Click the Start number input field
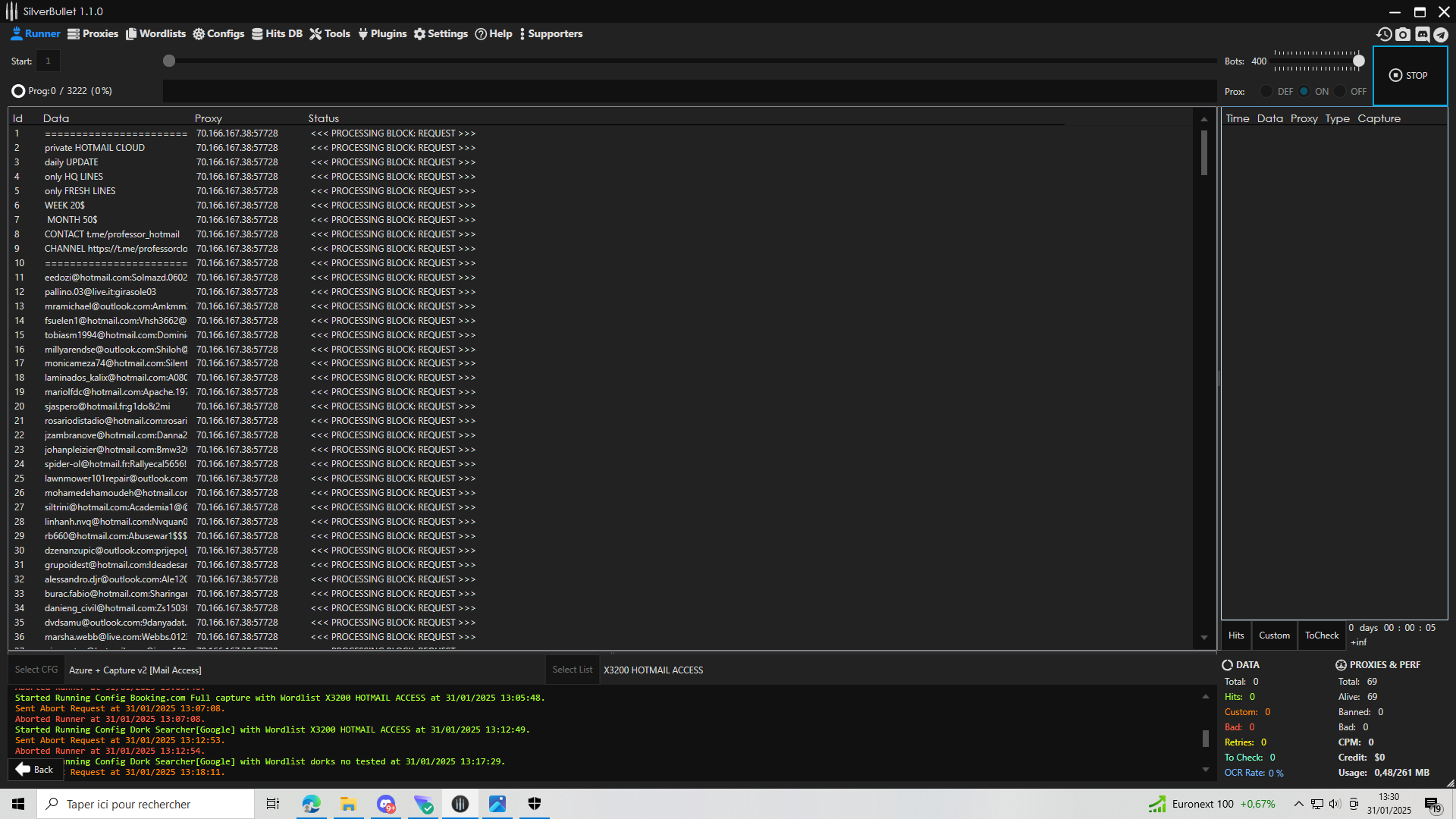The image size is (1456, 819). 48,61
